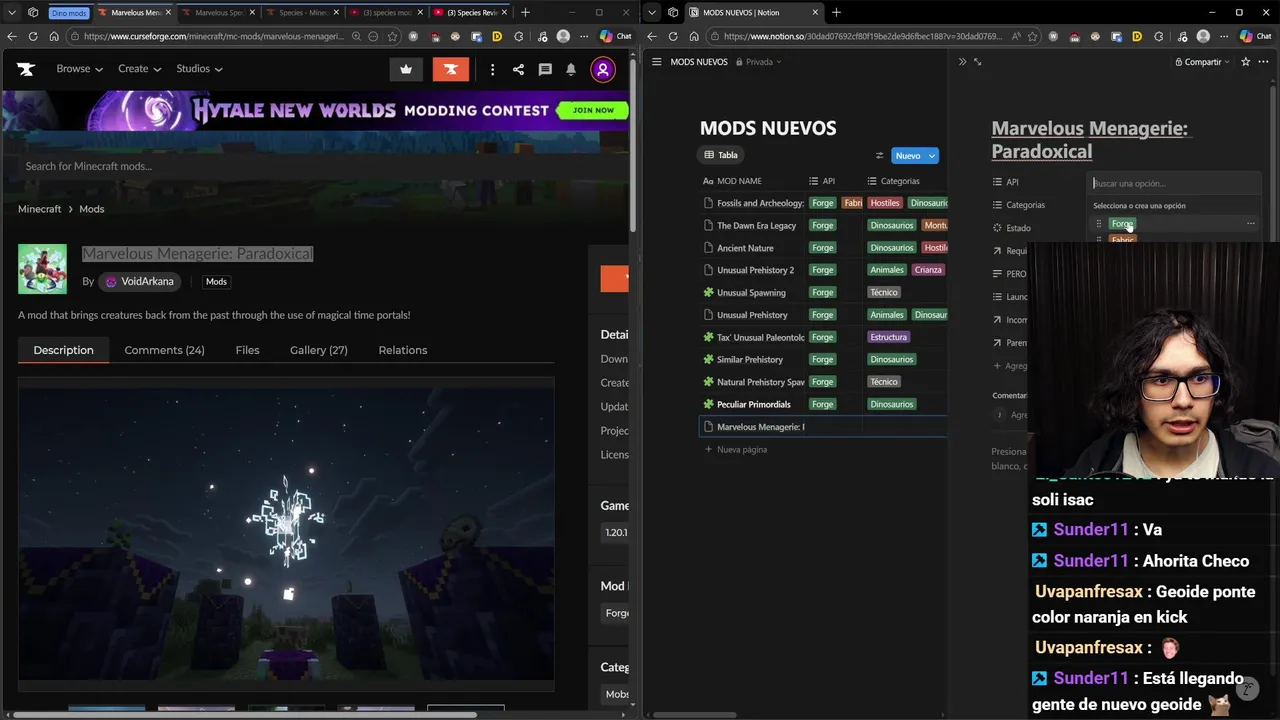
Task: Open the notifications bell on CurseForge
Action: pos(571,69)
